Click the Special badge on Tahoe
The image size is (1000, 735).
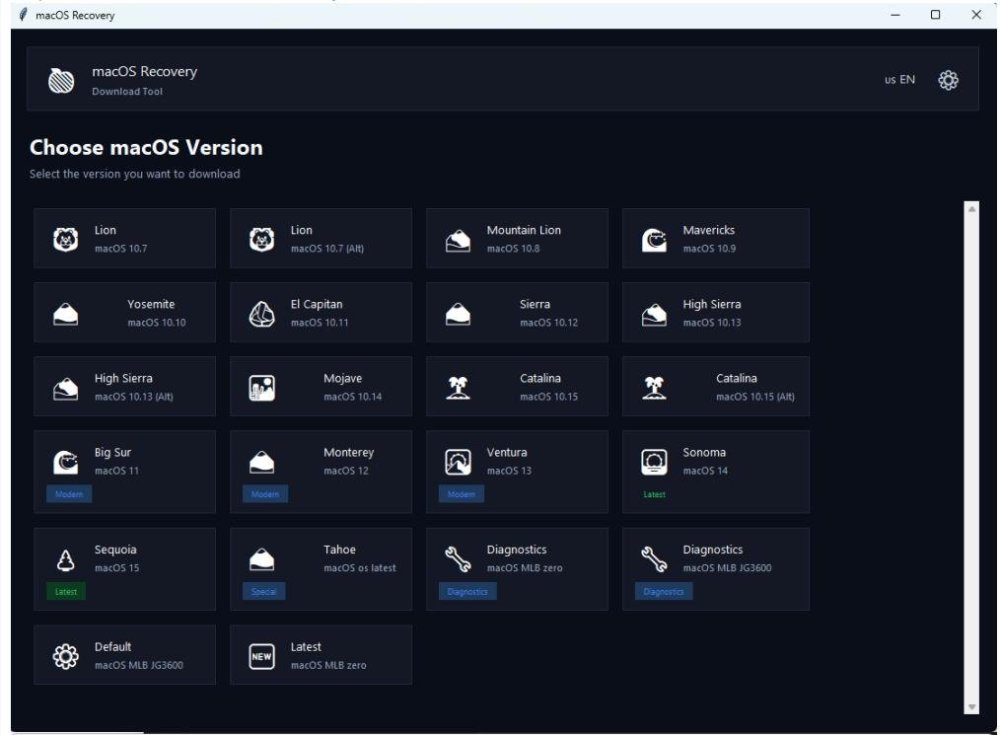click(x=264, y=591)
